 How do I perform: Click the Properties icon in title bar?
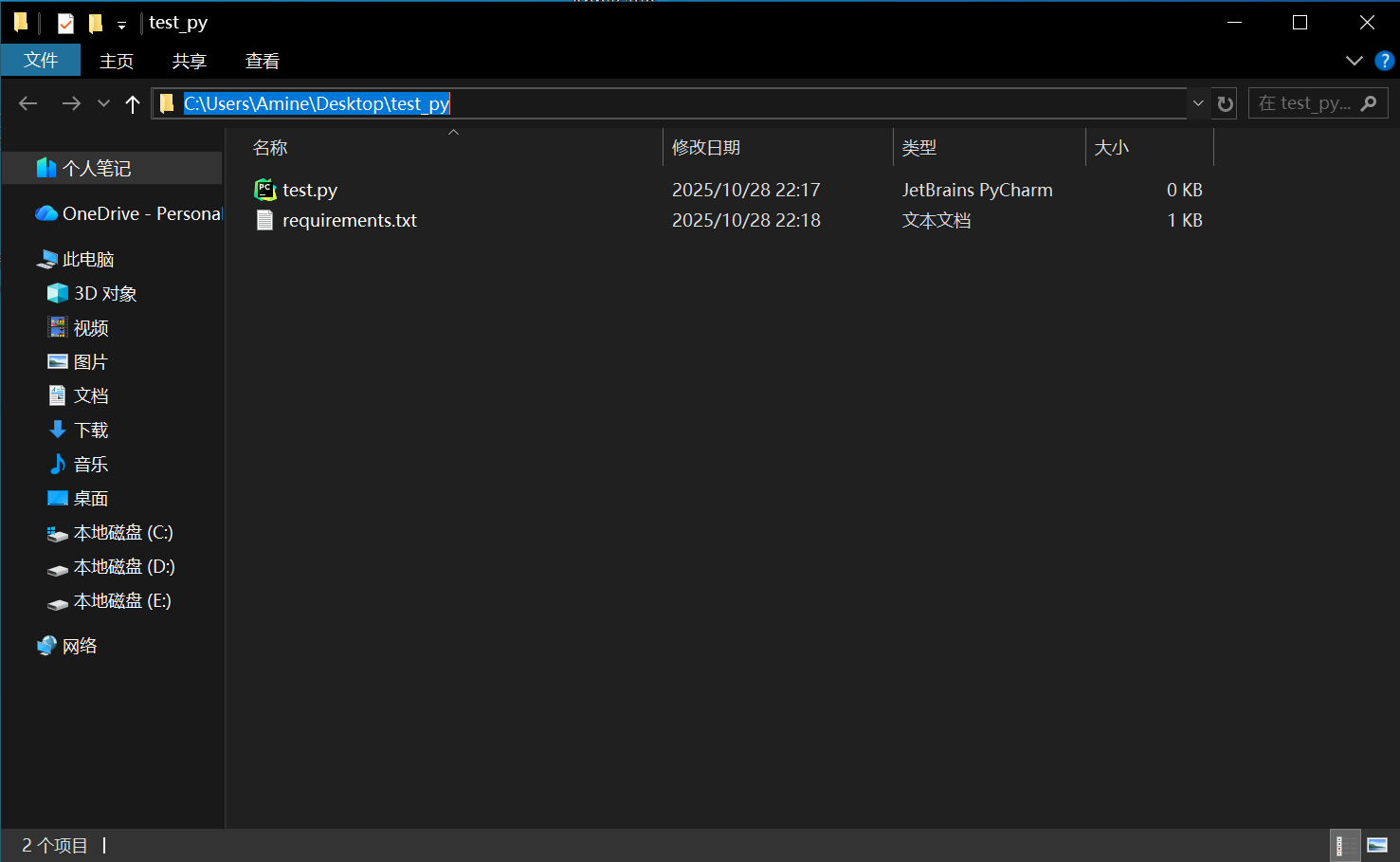pos(65,23)
